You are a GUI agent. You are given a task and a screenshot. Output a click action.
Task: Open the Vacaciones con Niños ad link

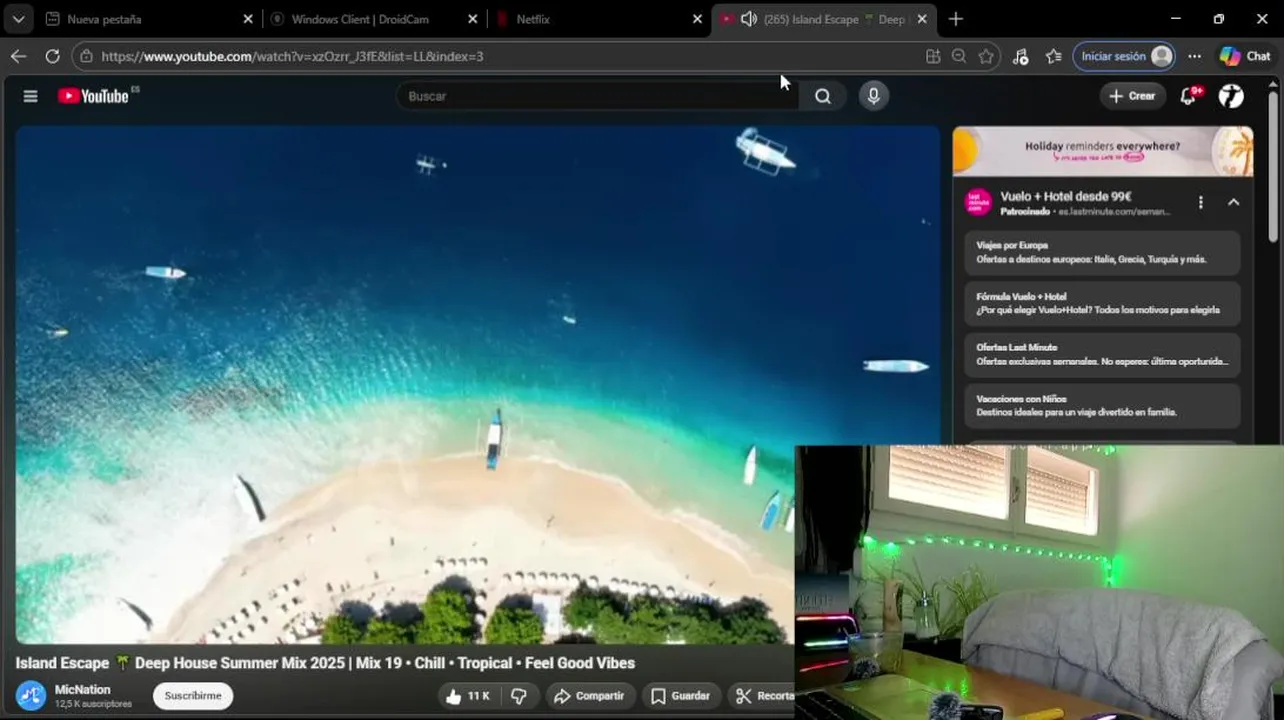[x=1102, y=405]
